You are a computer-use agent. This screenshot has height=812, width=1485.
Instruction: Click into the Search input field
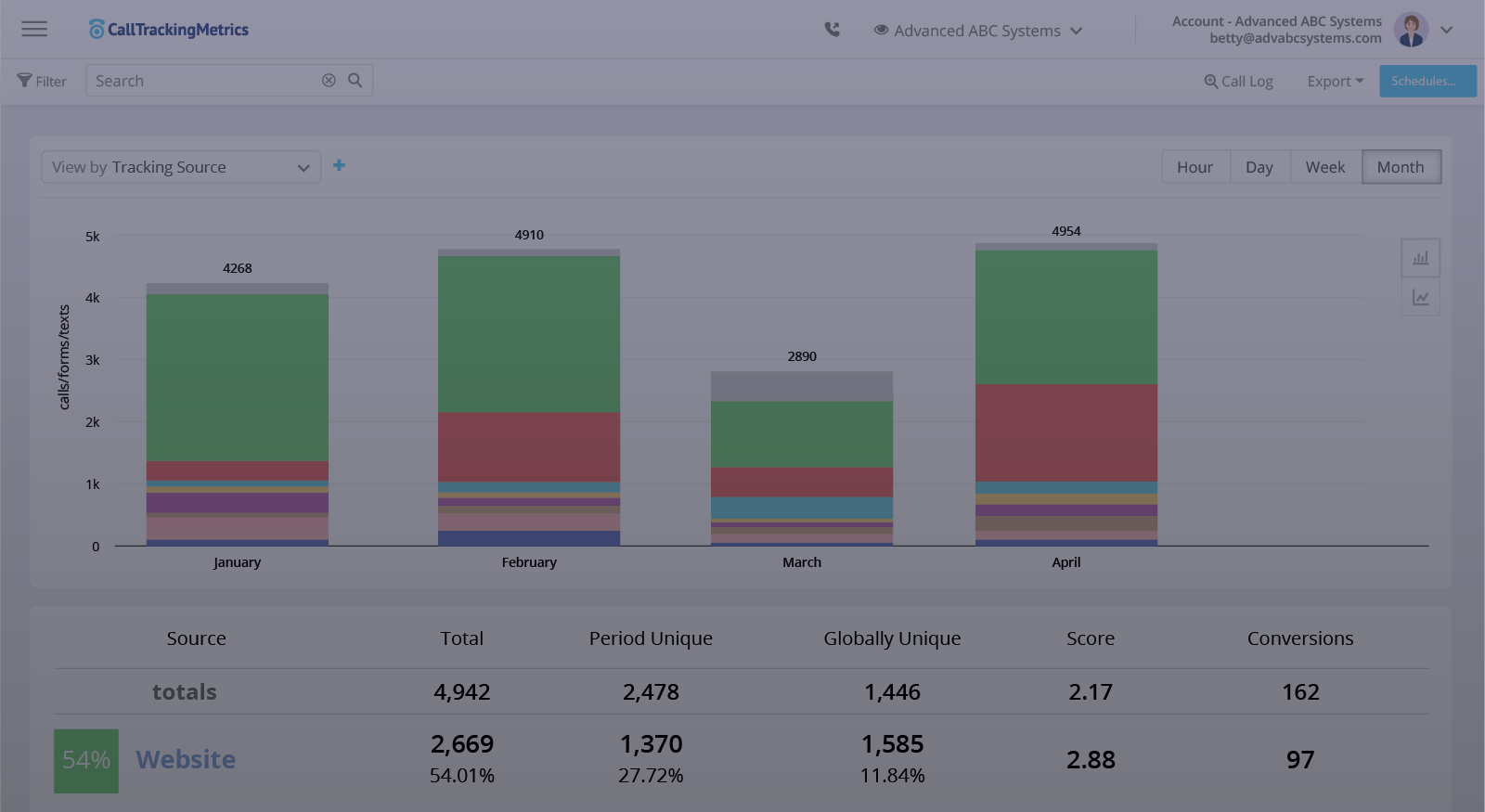(204, 81)
